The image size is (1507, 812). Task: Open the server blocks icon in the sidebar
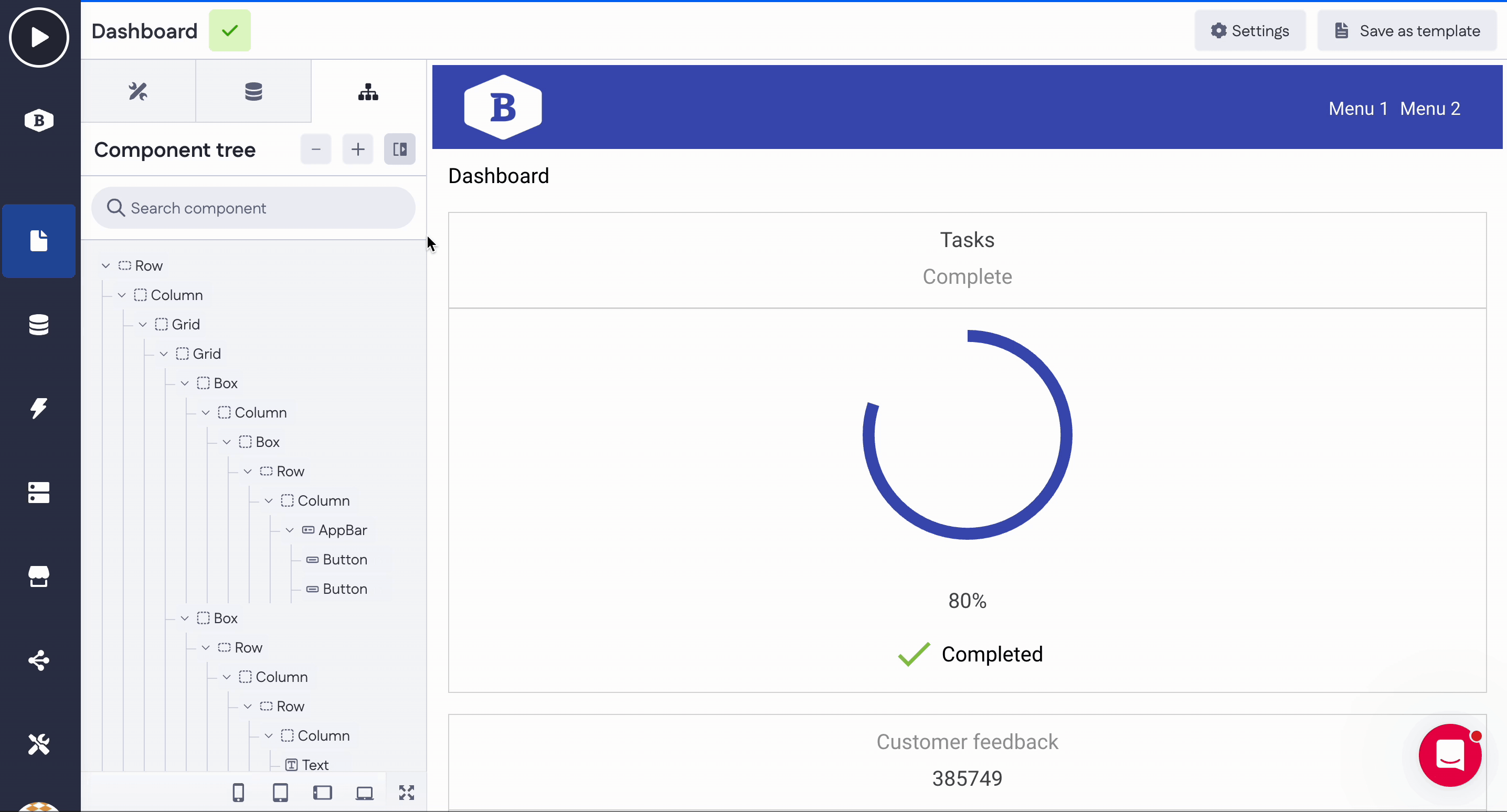tap(39, 492)
